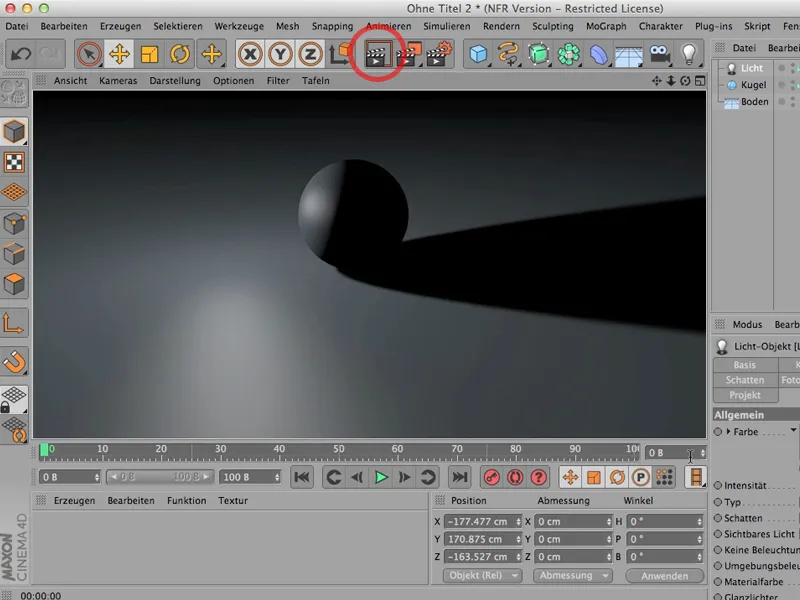Expand the Farbe color parameter

(x=729, y=432)
